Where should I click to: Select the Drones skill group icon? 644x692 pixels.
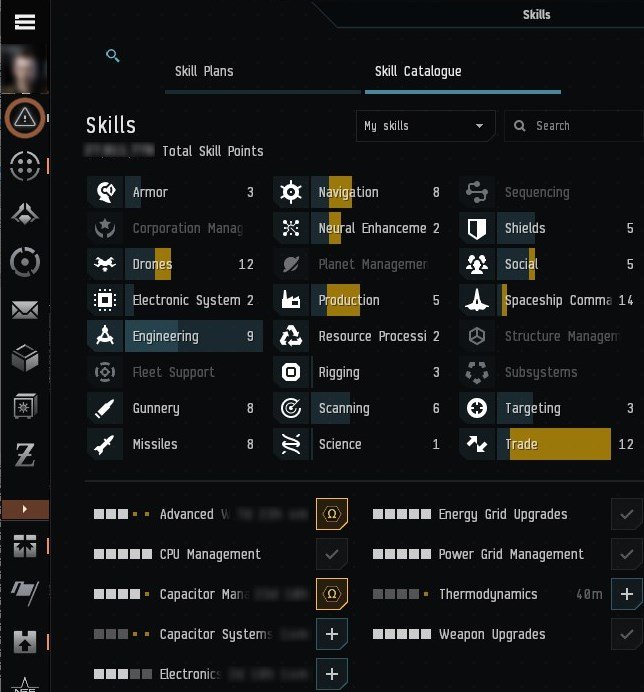[x=105, y=264]
